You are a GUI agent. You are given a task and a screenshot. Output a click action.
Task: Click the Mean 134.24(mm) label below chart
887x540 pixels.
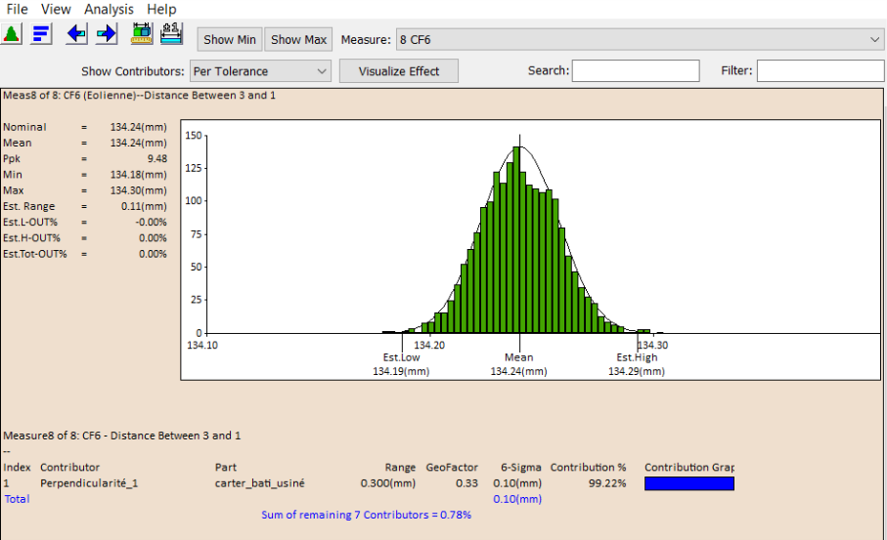point(519,365)
